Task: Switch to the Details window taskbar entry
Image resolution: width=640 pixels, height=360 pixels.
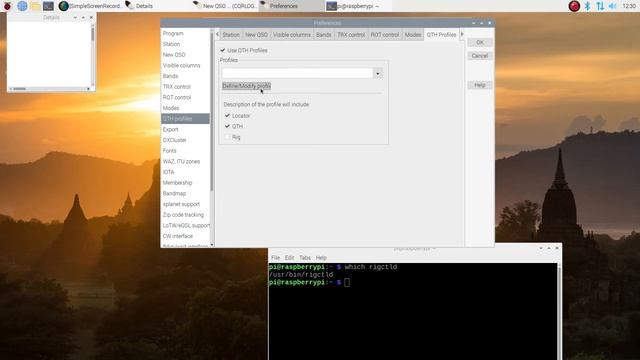Action: (139, 6)
